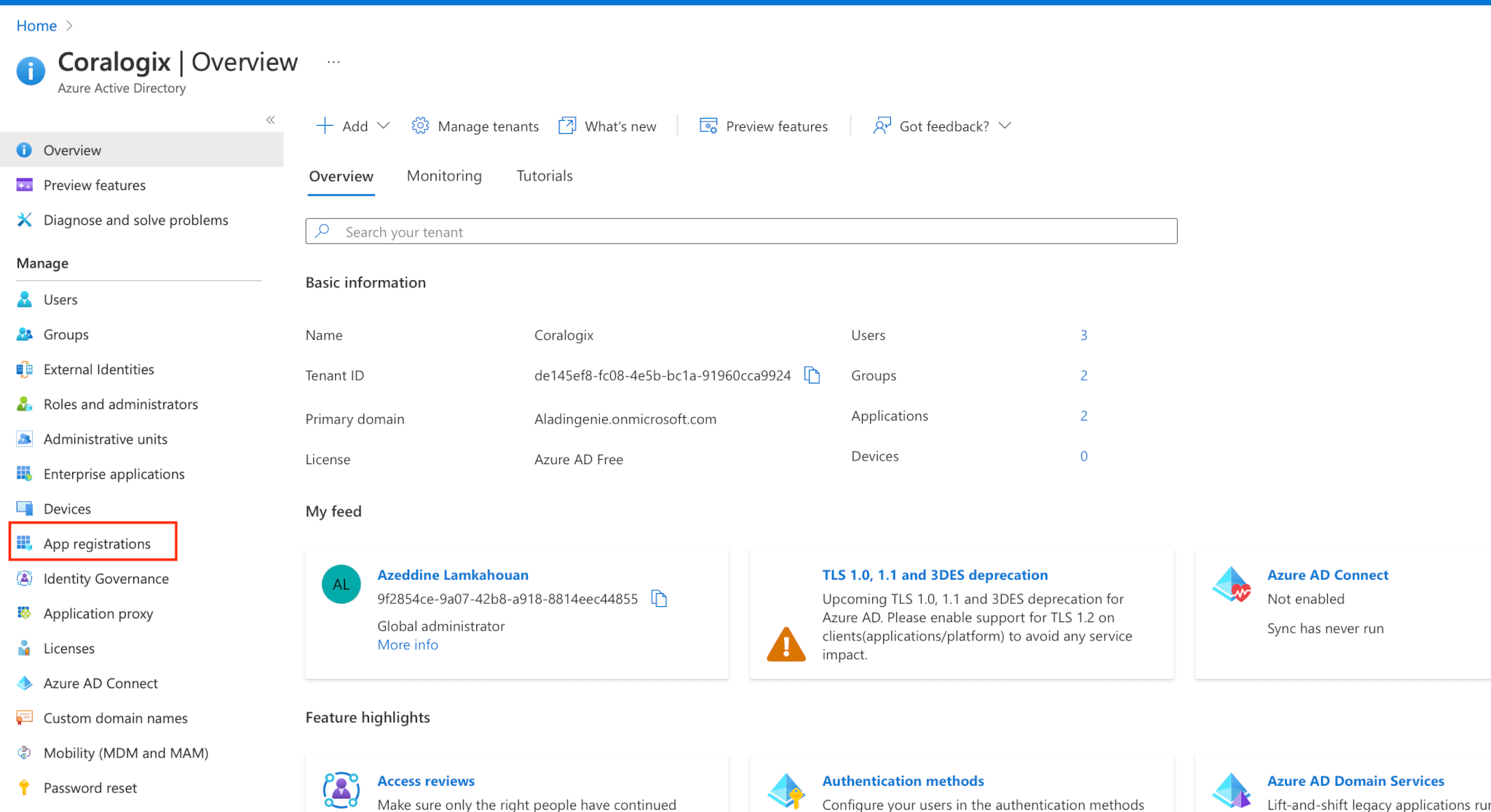The width and height of the screenshot is (1491, 812).
Task: Click the Enterprise applications icon
Action: click(x=24, y=474)
